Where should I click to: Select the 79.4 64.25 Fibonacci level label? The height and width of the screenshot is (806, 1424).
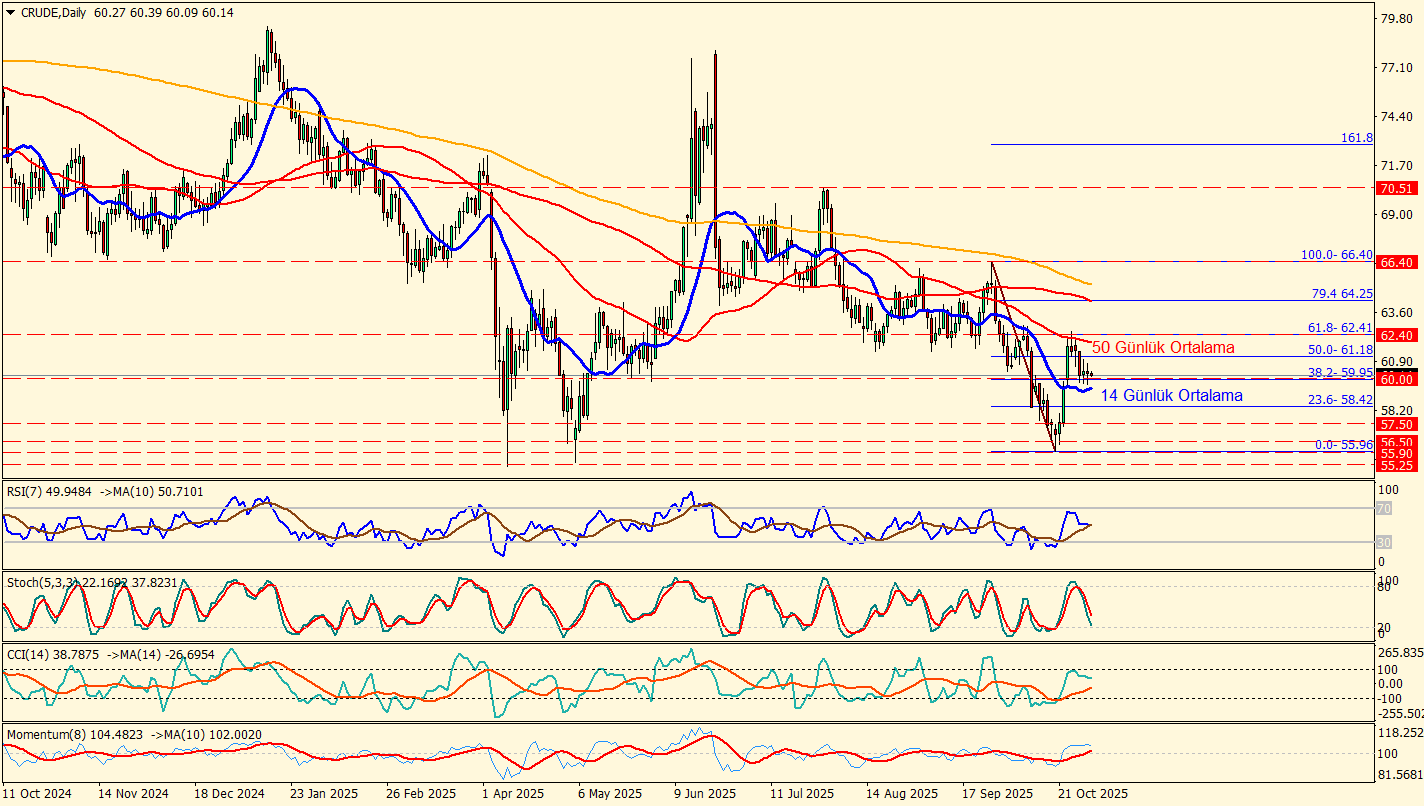1341,294
